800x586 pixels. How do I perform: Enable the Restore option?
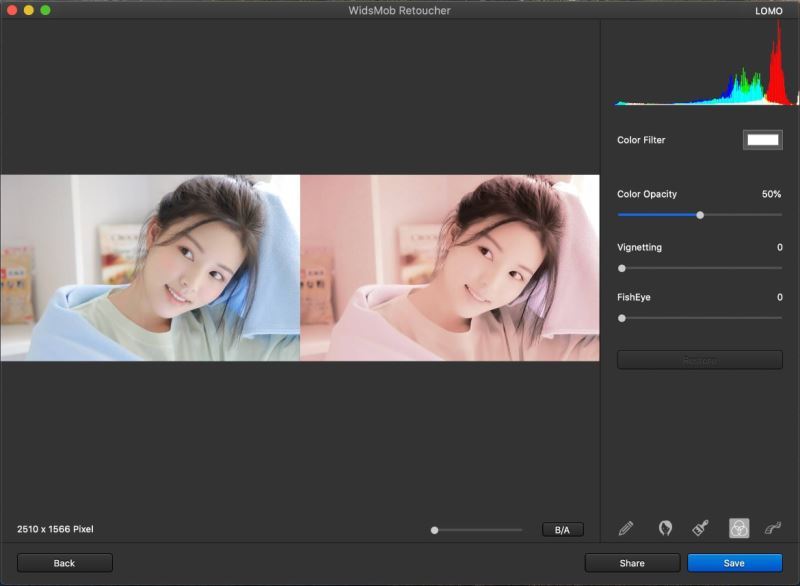pos(700,360)
